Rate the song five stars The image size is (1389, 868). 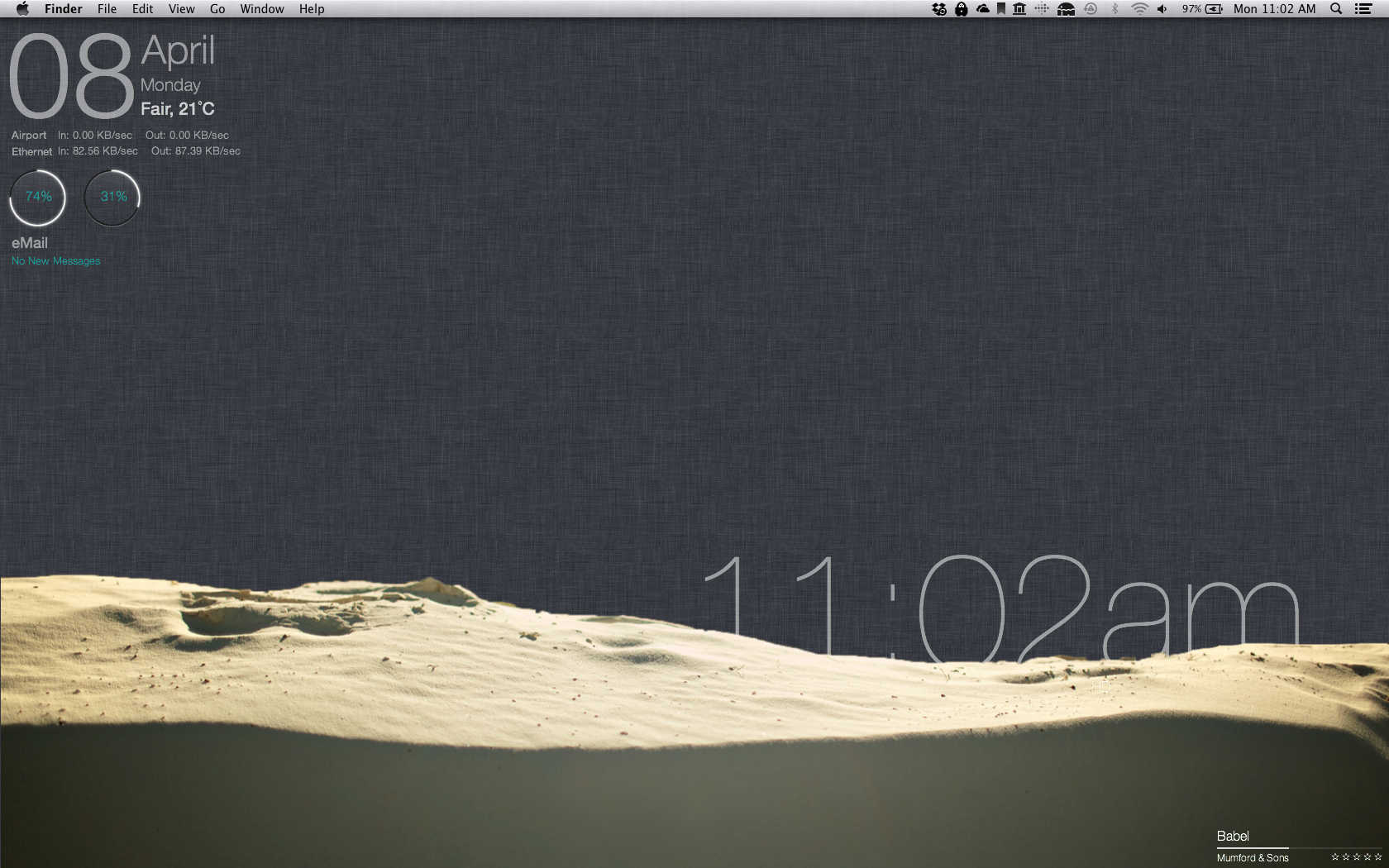click(1378, 857)
